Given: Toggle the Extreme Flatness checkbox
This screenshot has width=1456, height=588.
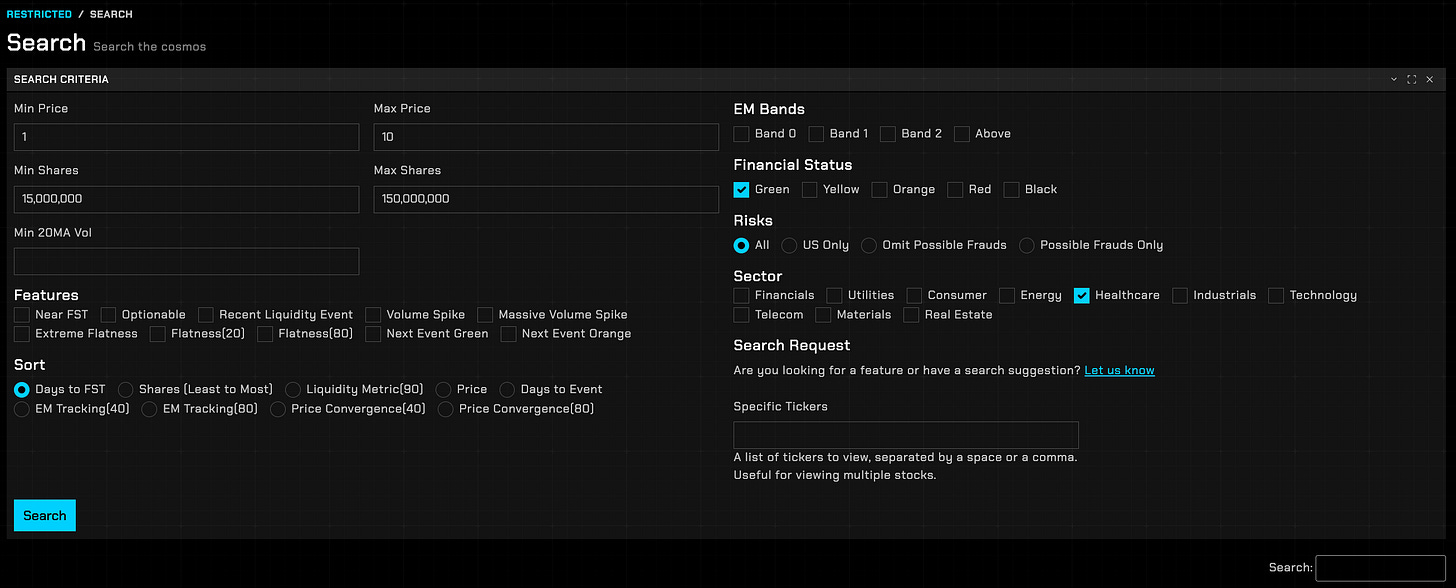Looking at the screenshot, I should 22,334.
